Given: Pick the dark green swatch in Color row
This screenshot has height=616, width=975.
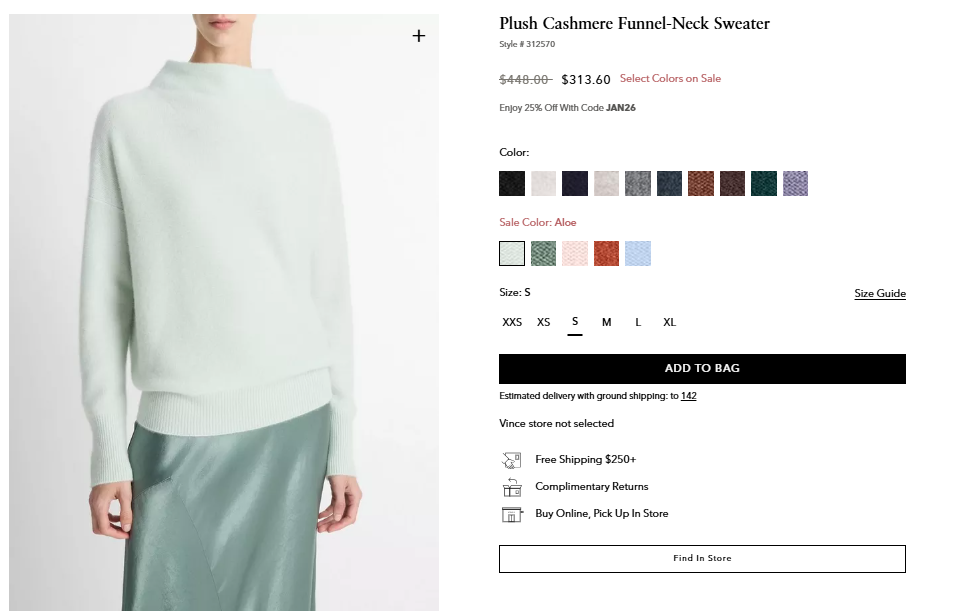Looking at the screenshot, I should point(764,183).
